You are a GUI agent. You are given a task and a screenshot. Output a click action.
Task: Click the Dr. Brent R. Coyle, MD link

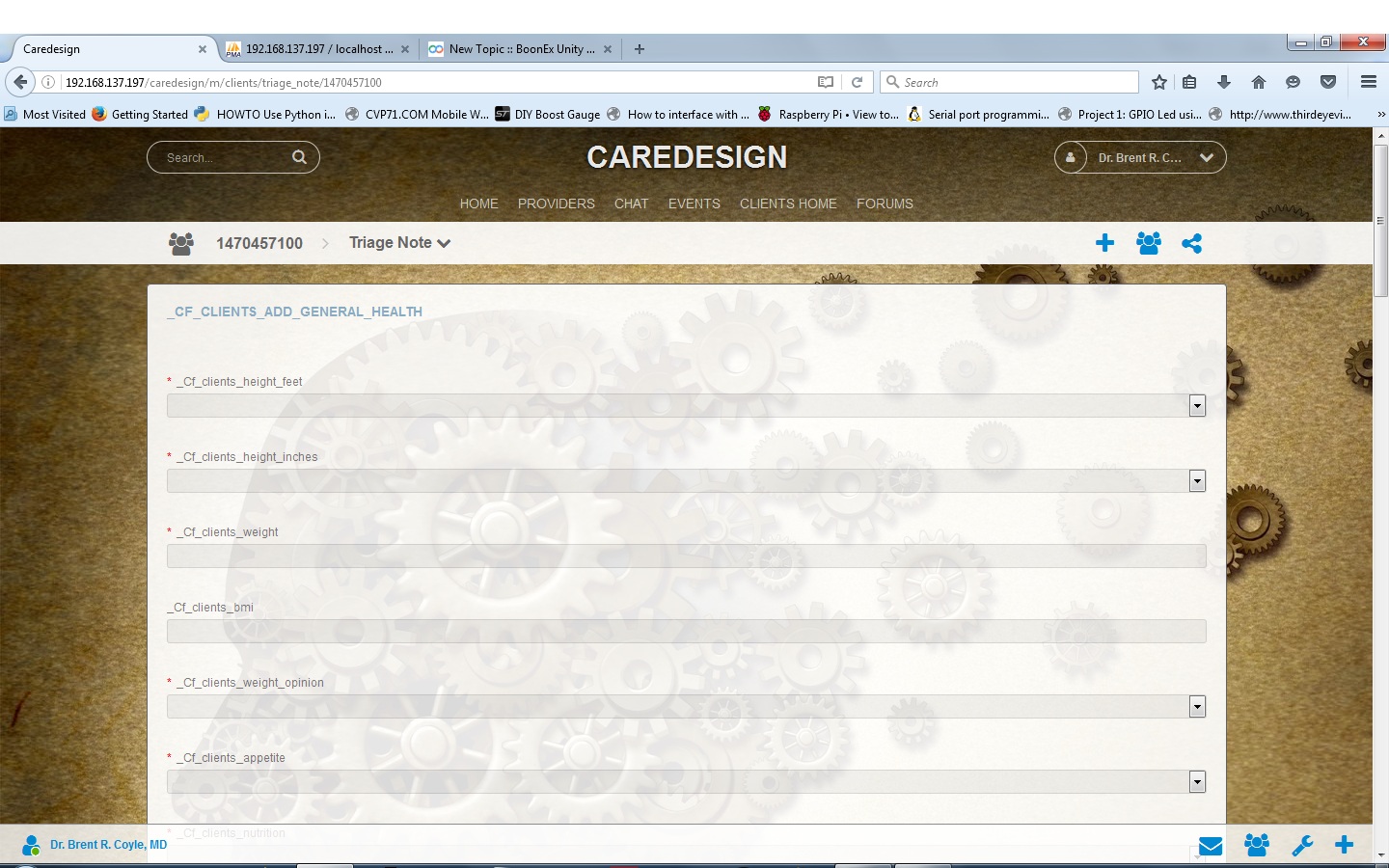(x=108, y=845)
